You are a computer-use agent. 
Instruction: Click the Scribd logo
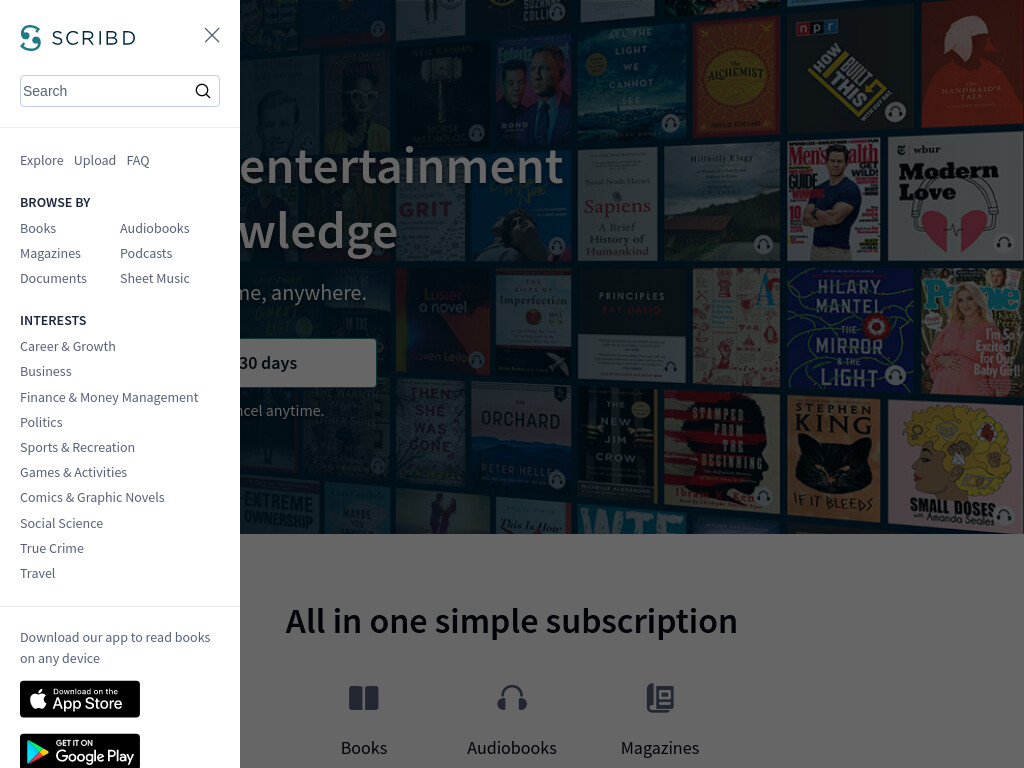point(78,38)
